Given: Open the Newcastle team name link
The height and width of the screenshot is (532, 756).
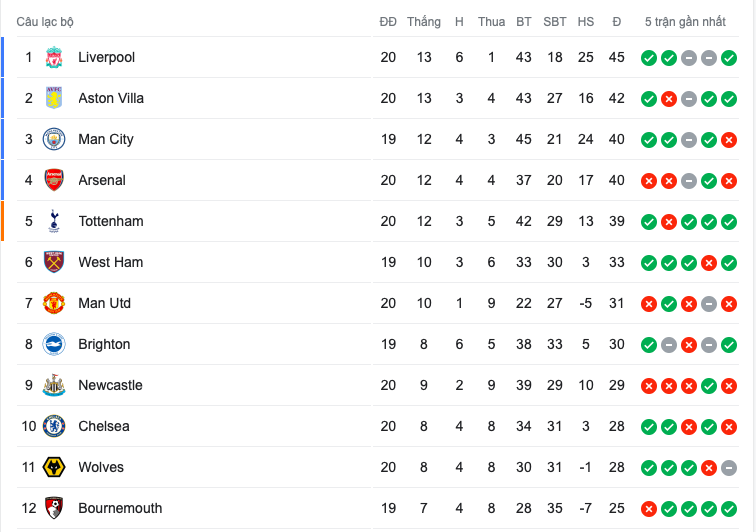Looking at the screenshot, I should (110, 385).
